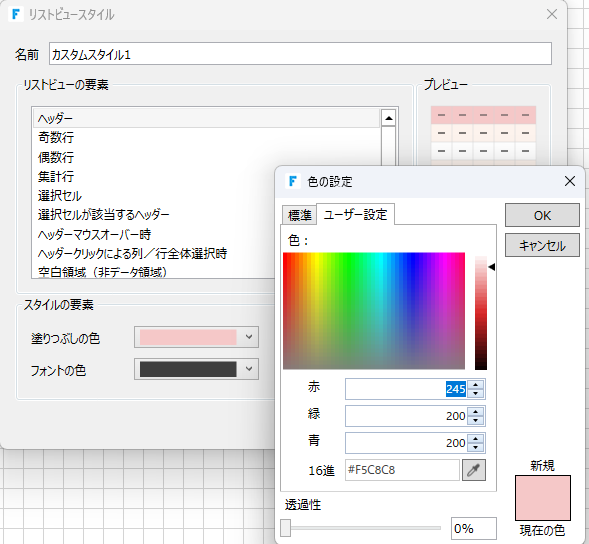Screen dimensions: 589x544
Task: Expand the フォントの色 dropdown
Action: coord(249,369)
